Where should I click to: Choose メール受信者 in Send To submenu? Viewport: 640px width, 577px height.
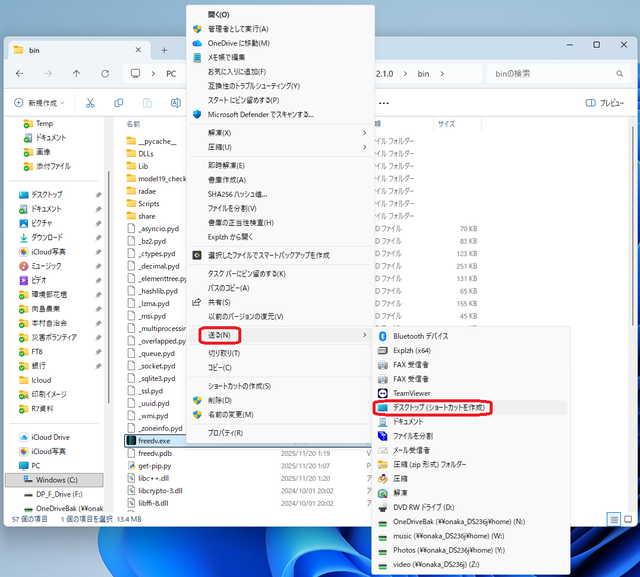[x=471, y=450]
